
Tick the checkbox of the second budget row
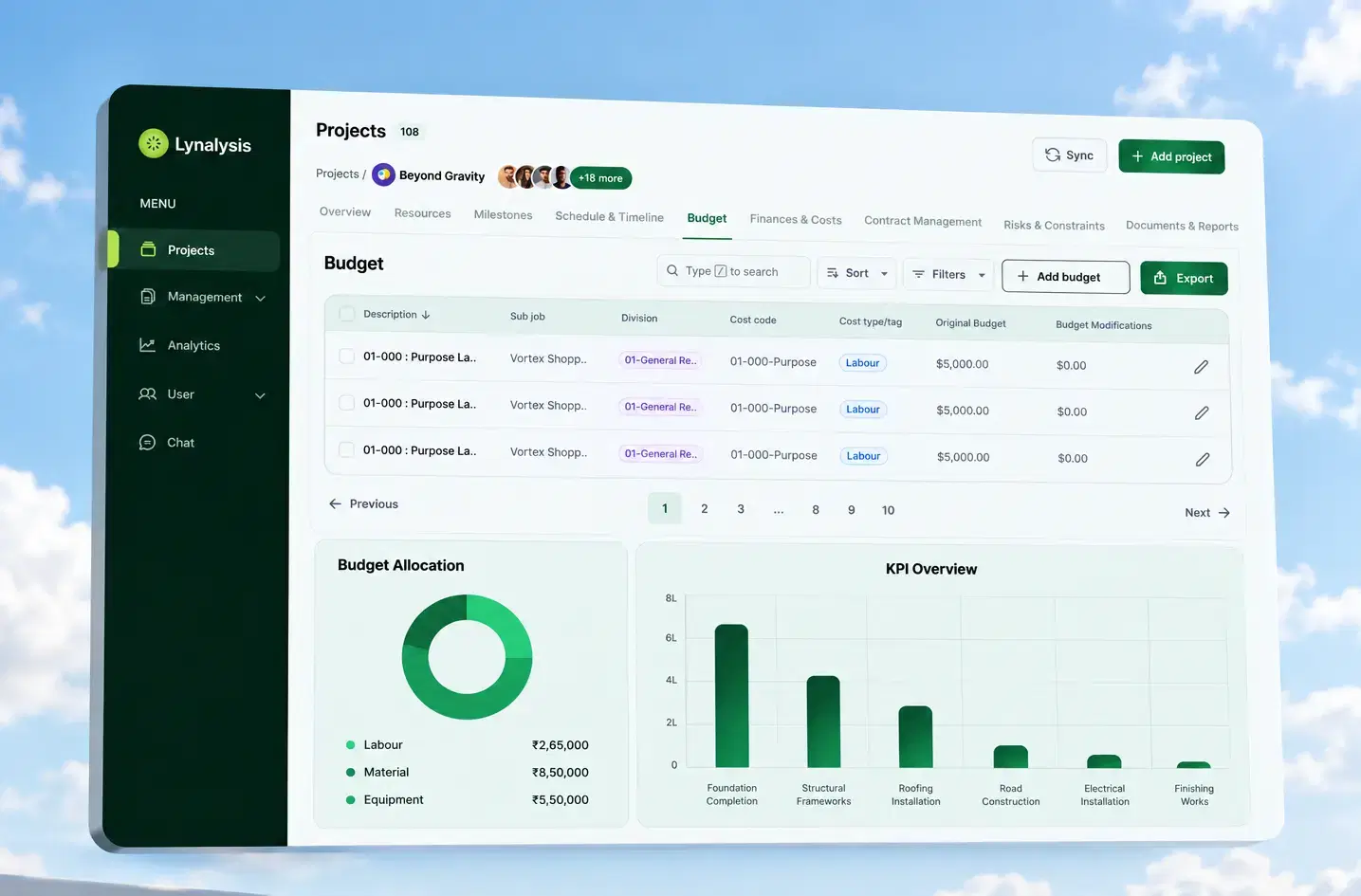pos(347,403)
